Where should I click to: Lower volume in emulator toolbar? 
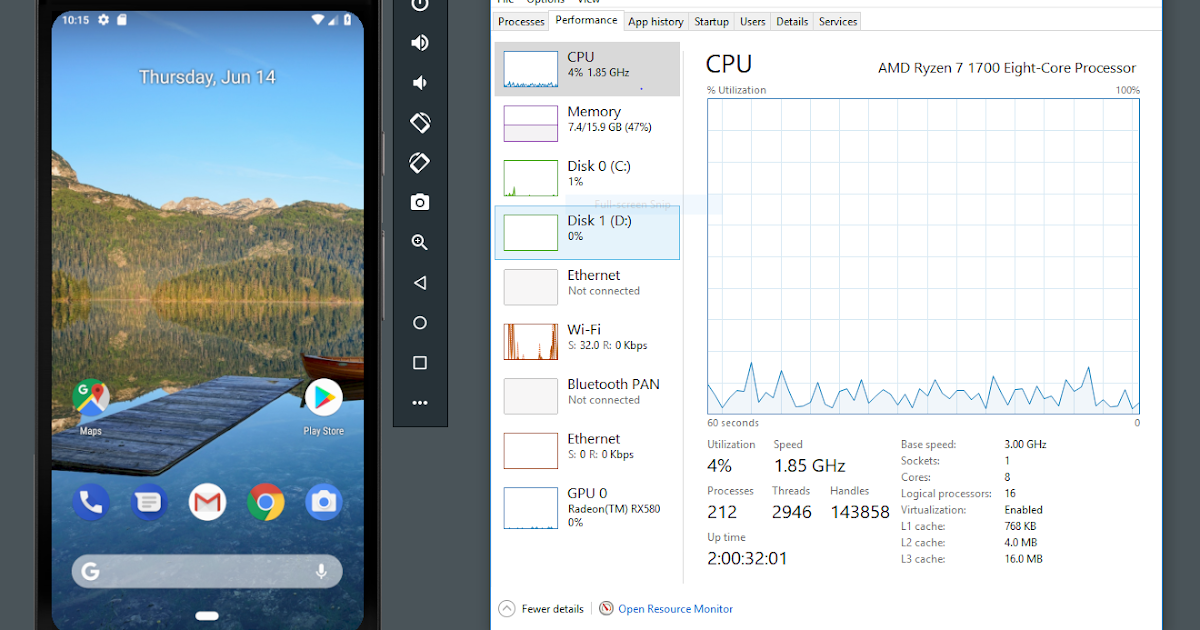420,82
